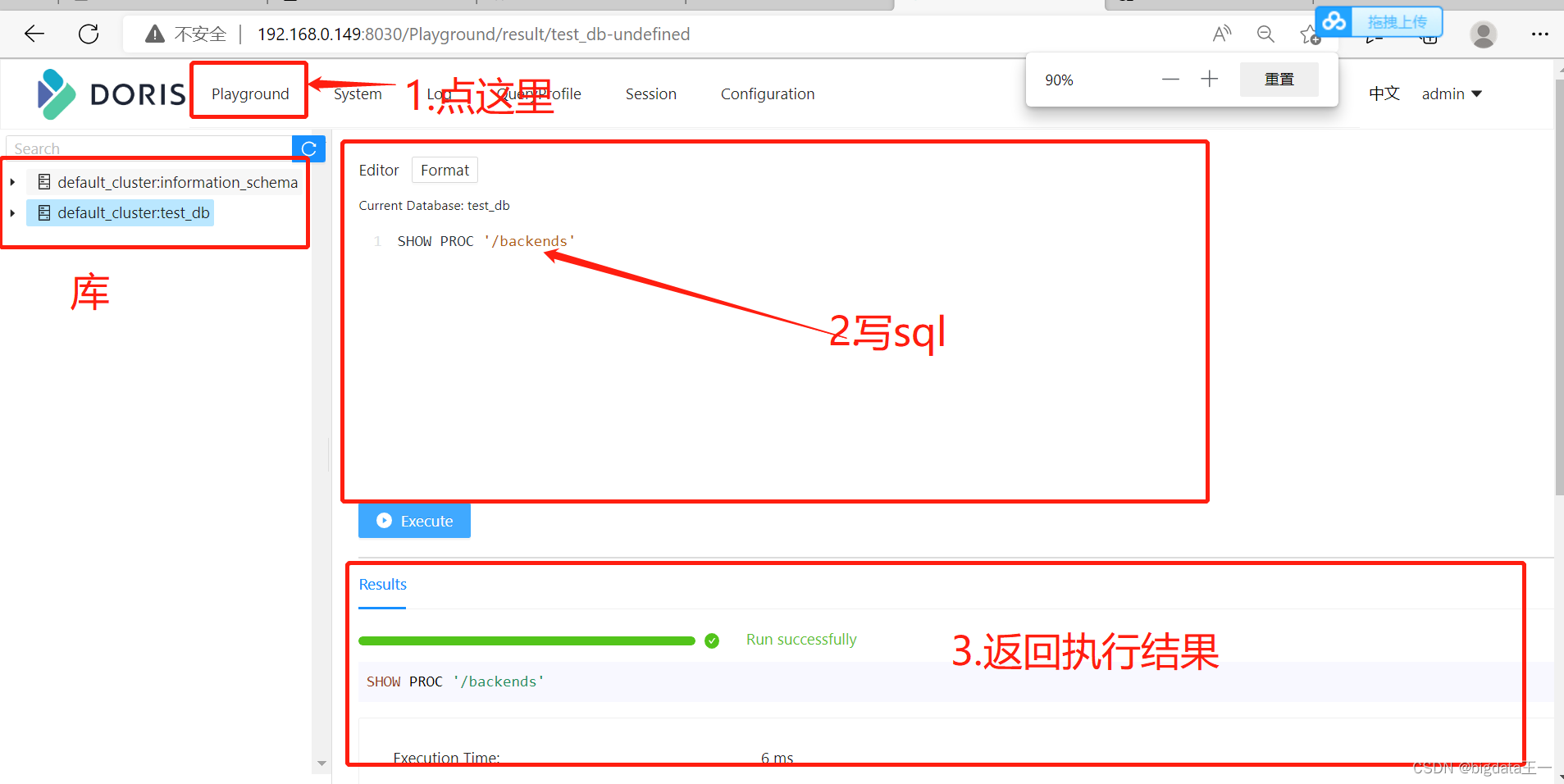Expand the default_cluster:information_schema node

(12, 182)
